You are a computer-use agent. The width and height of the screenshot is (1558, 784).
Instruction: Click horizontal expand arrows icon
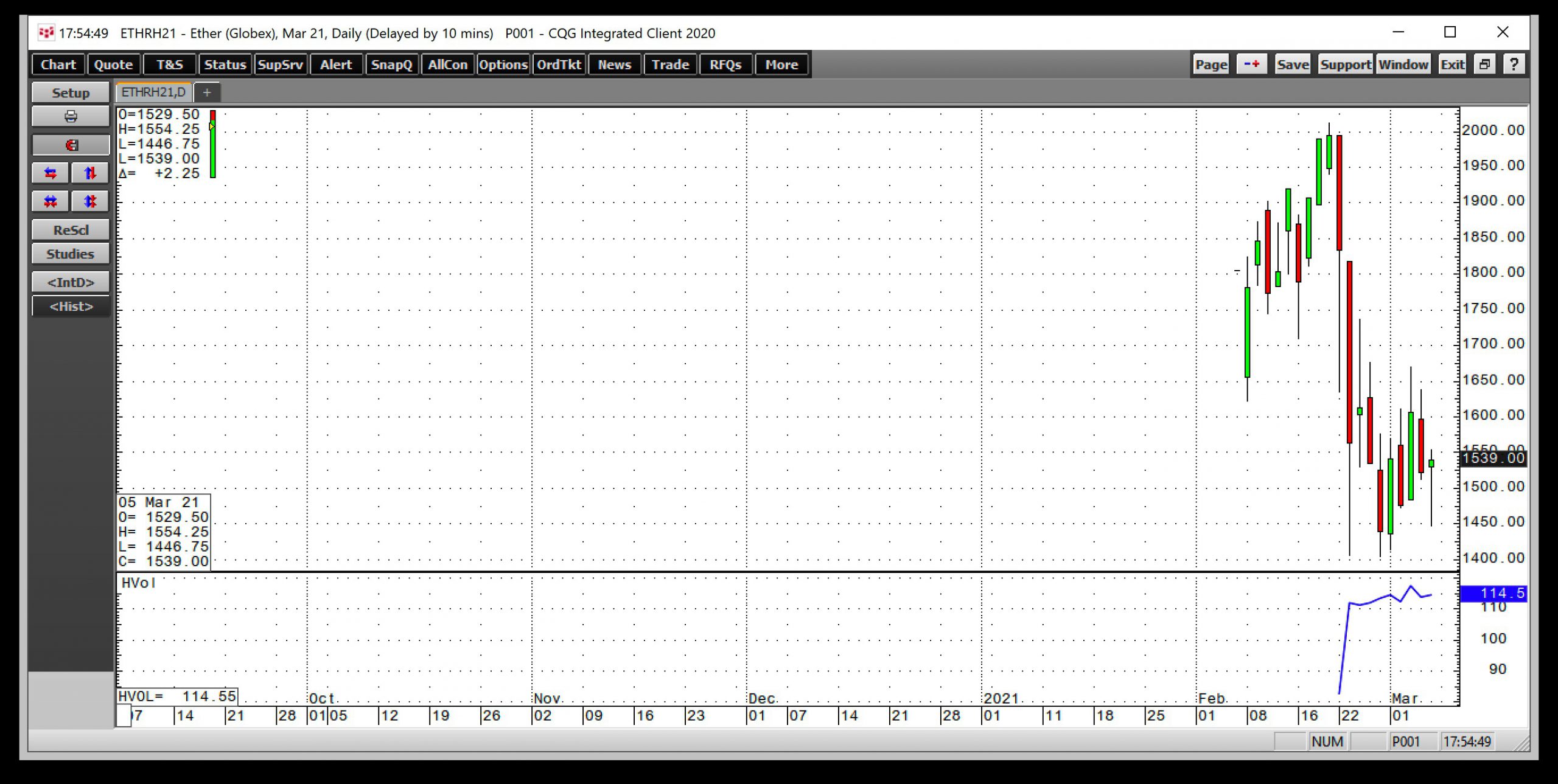tap(51, 201)
